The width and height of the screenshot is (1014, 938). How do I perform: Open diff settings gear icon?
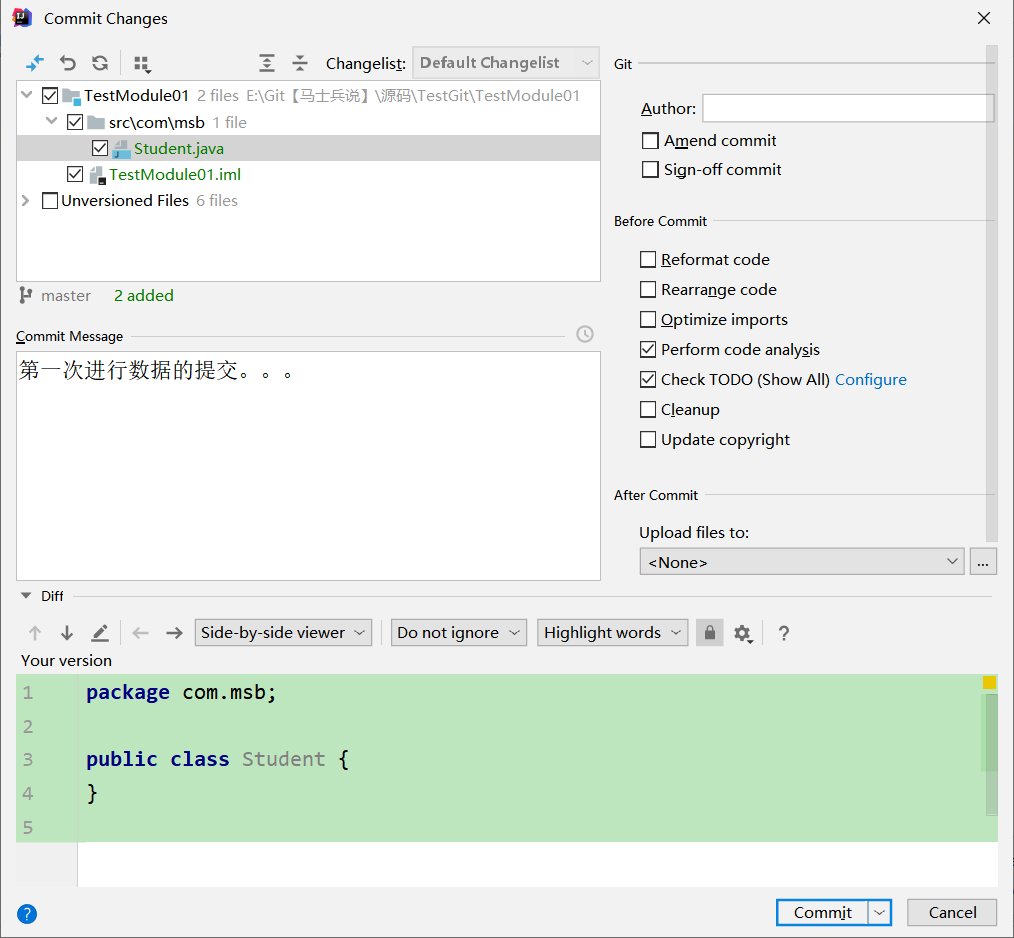(742, 633)
